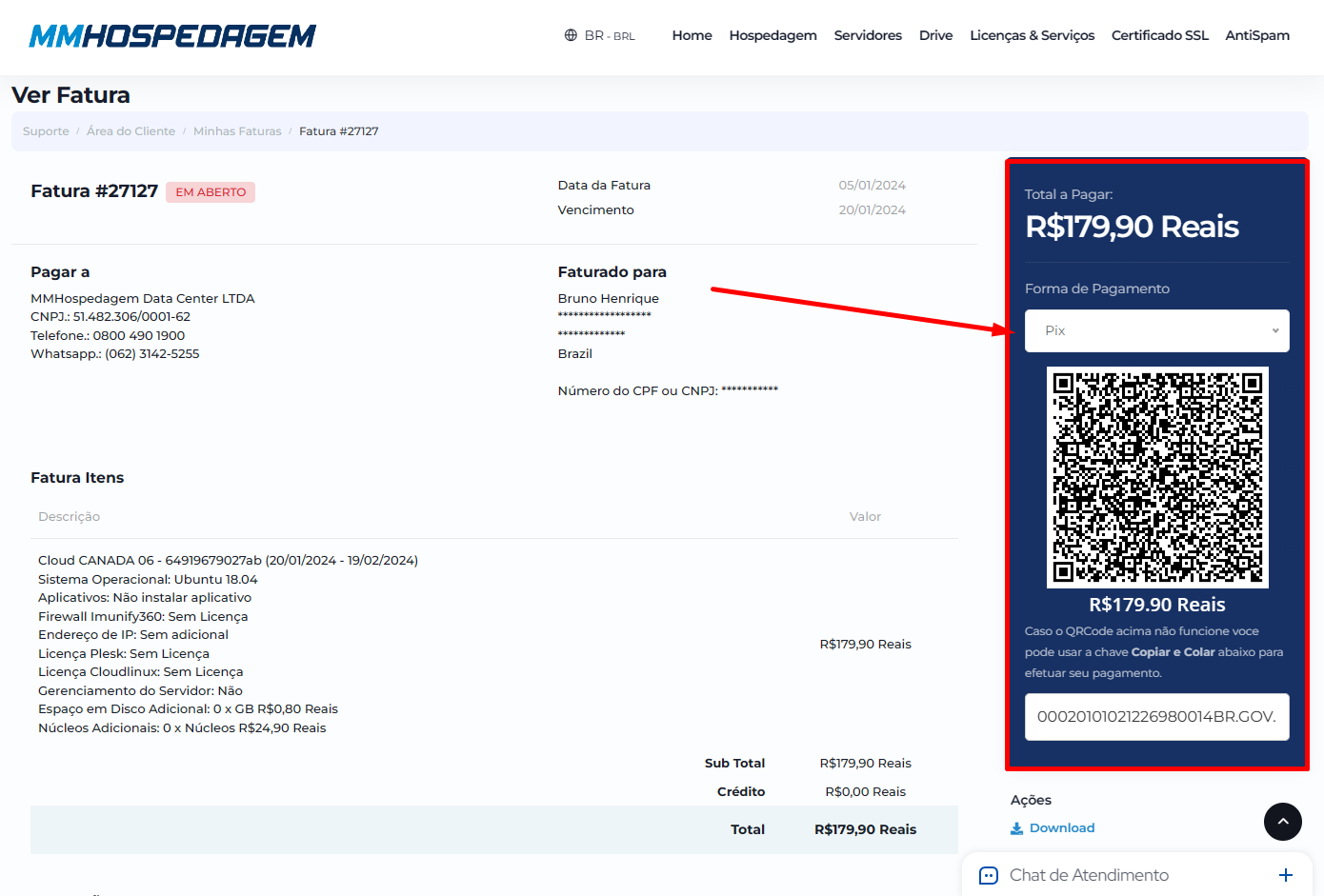Click the Descrição column header
1324x896 pixels.
coord(69,517)
